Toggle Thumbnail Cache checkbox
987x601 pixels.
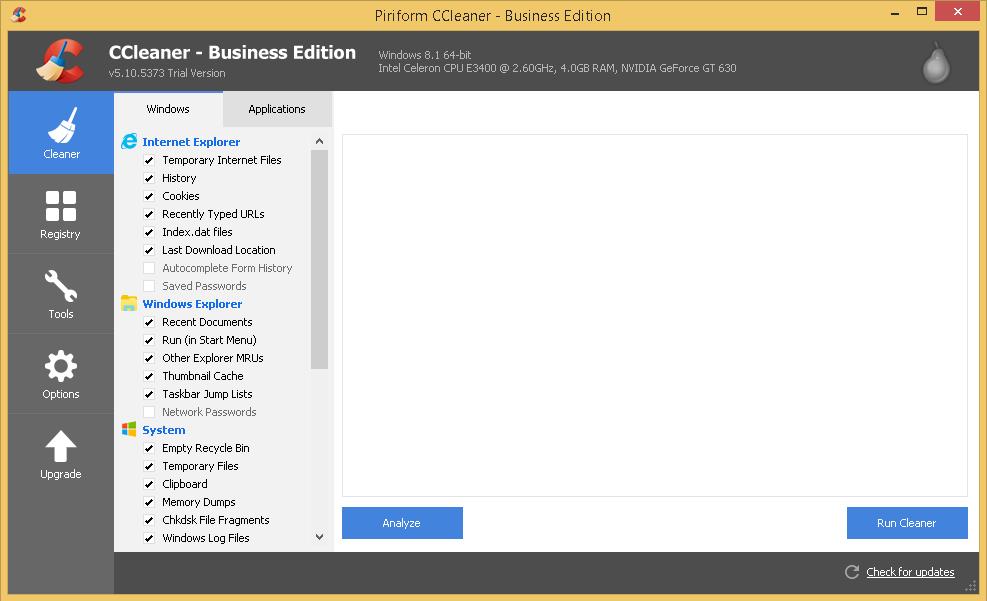pyautogui.click(x=149, y=376)
